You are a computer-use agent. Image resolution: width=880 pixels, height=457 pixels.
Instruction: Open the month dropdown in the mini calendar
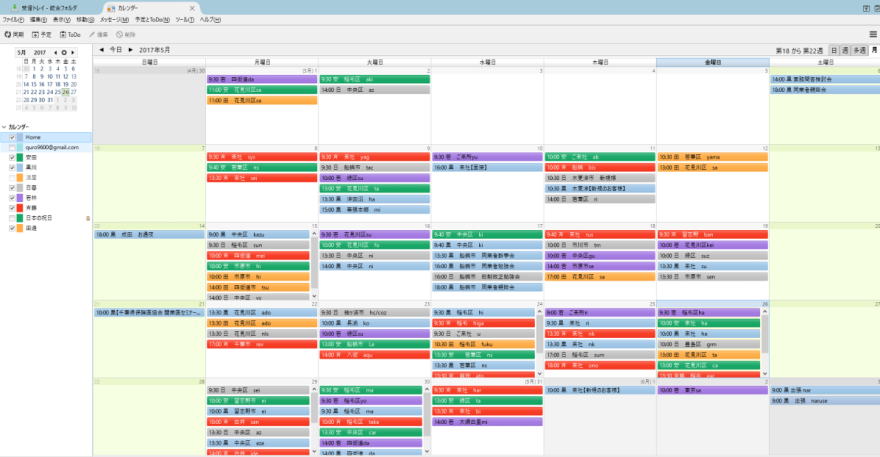pos(23,52)
